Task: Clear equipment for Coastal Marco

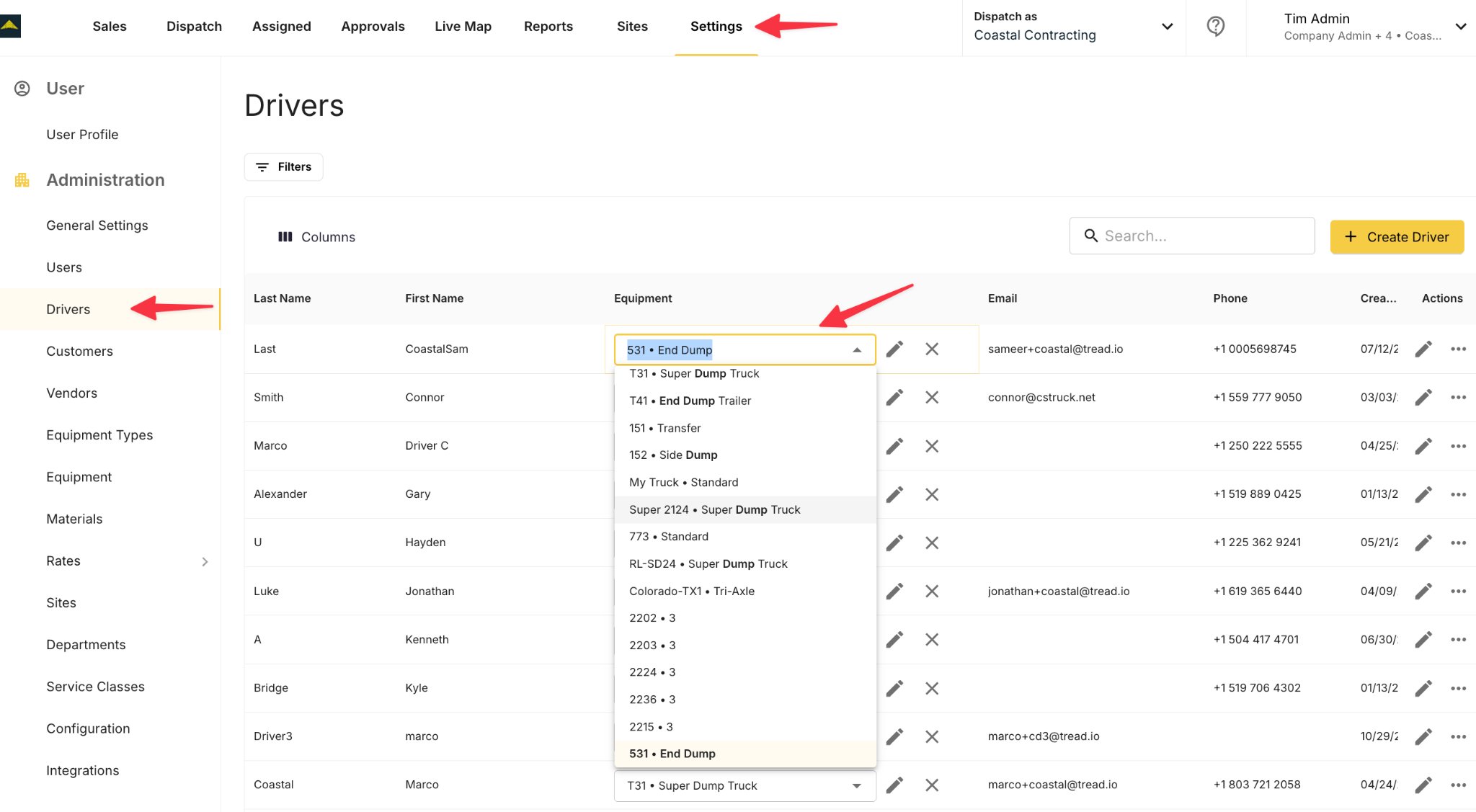Action: coord(932,785)
